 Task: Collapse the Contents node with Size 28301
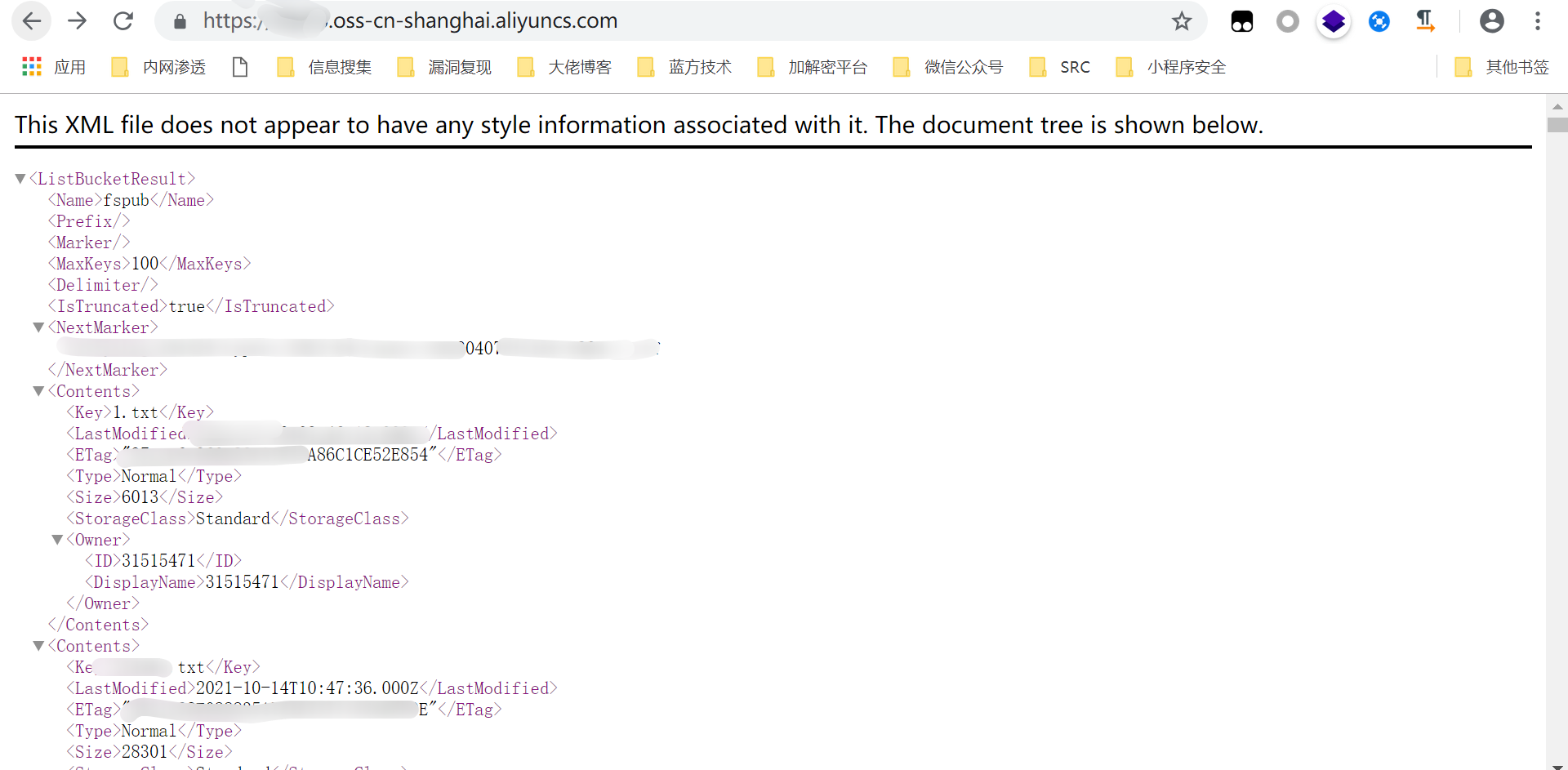38,646
